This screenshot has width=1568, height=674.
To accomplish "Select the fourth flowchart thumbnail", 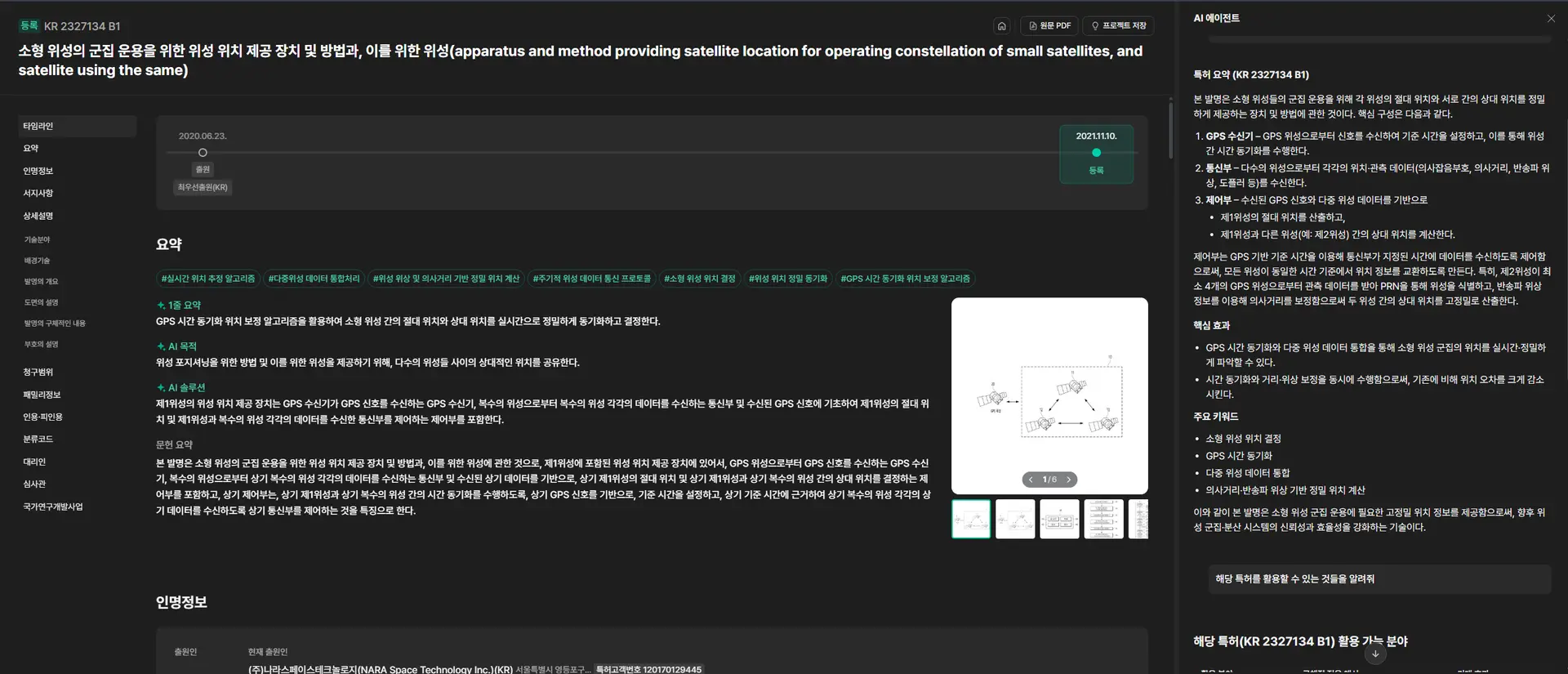I will [x=1103, y=519].
